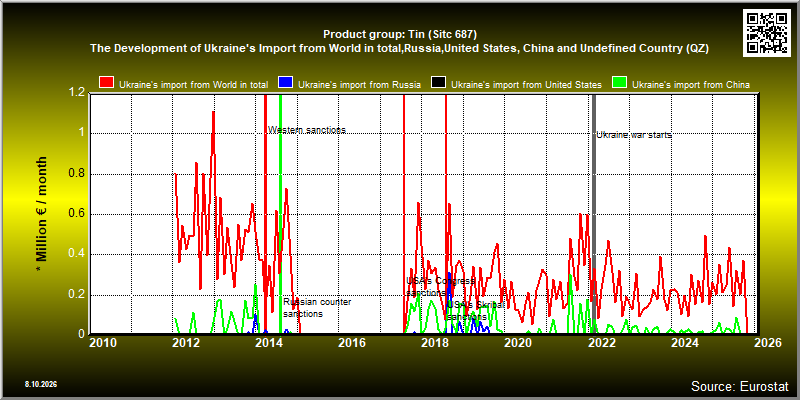
Task: Click the 0.6 y-axis value
Action: coord(76,214)
